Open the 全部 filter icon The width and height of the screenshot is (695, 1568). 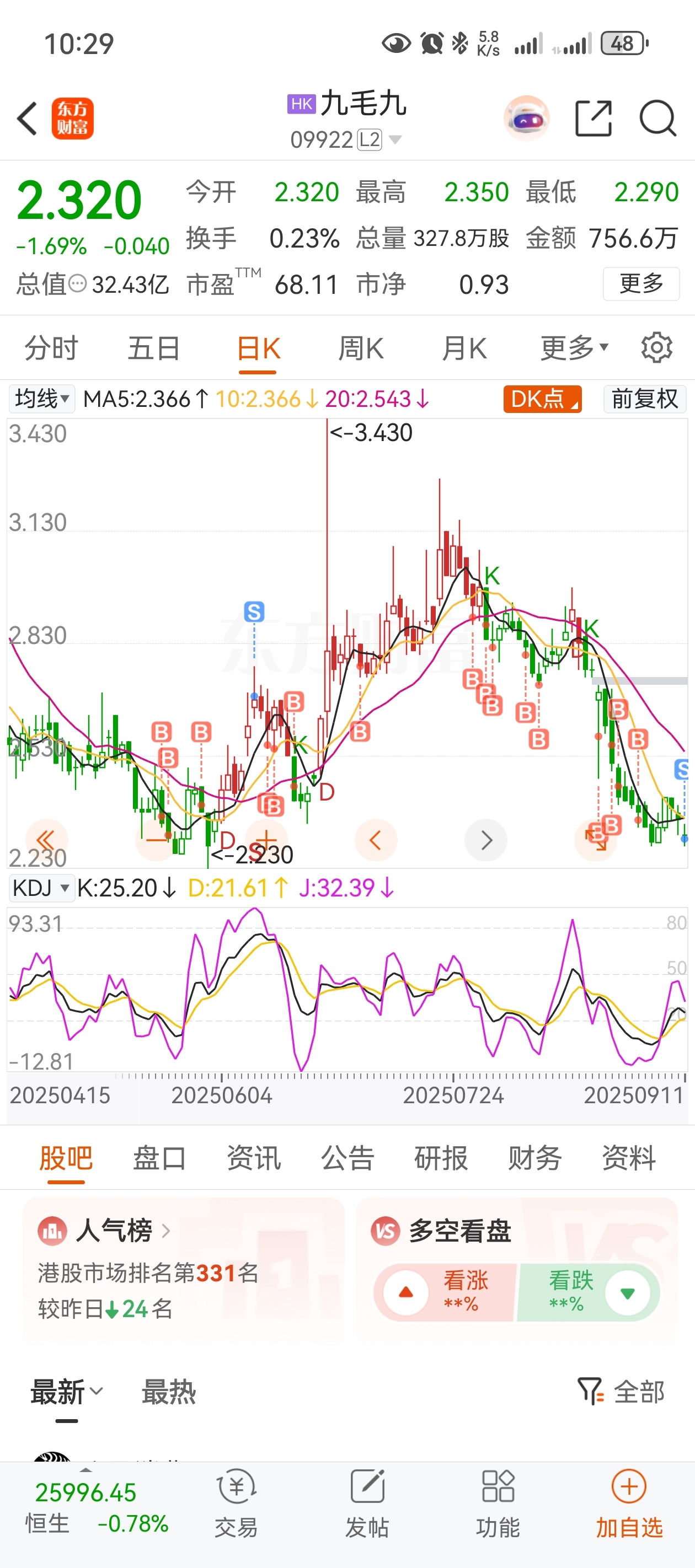click(590, 1392)
